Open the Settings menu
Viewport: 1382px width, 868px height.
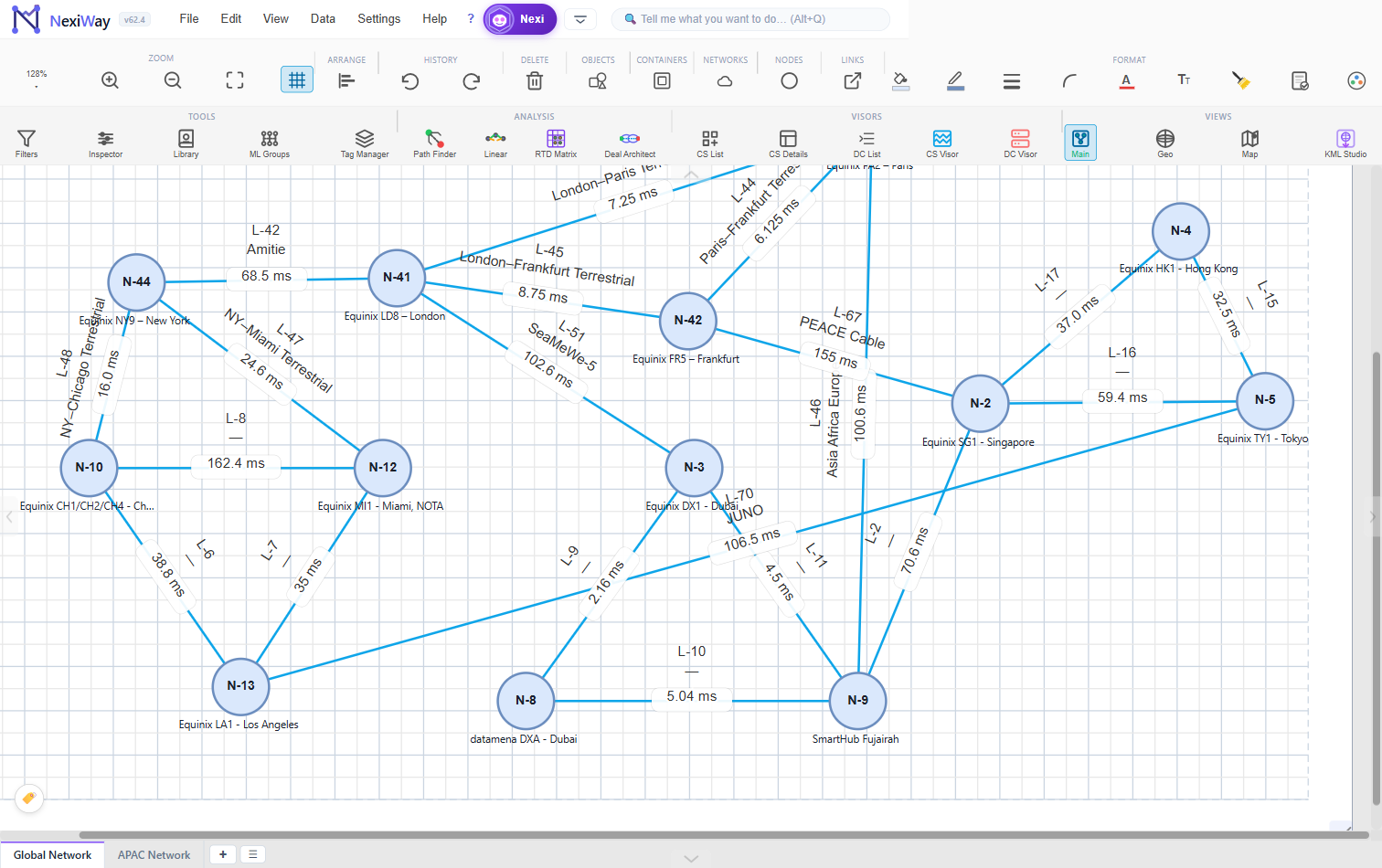pos(378,18)
